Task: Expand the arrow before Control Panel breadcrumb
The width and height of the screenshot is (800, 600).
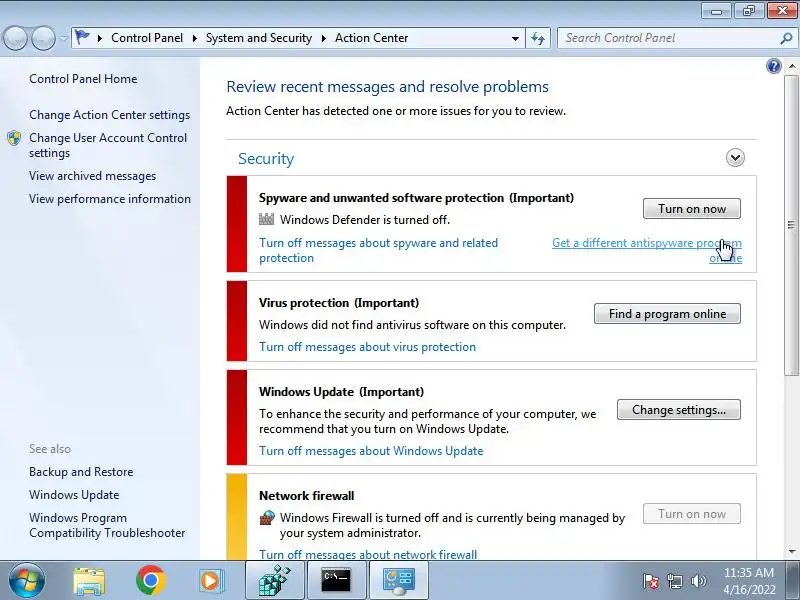Action: coord(99,38)
